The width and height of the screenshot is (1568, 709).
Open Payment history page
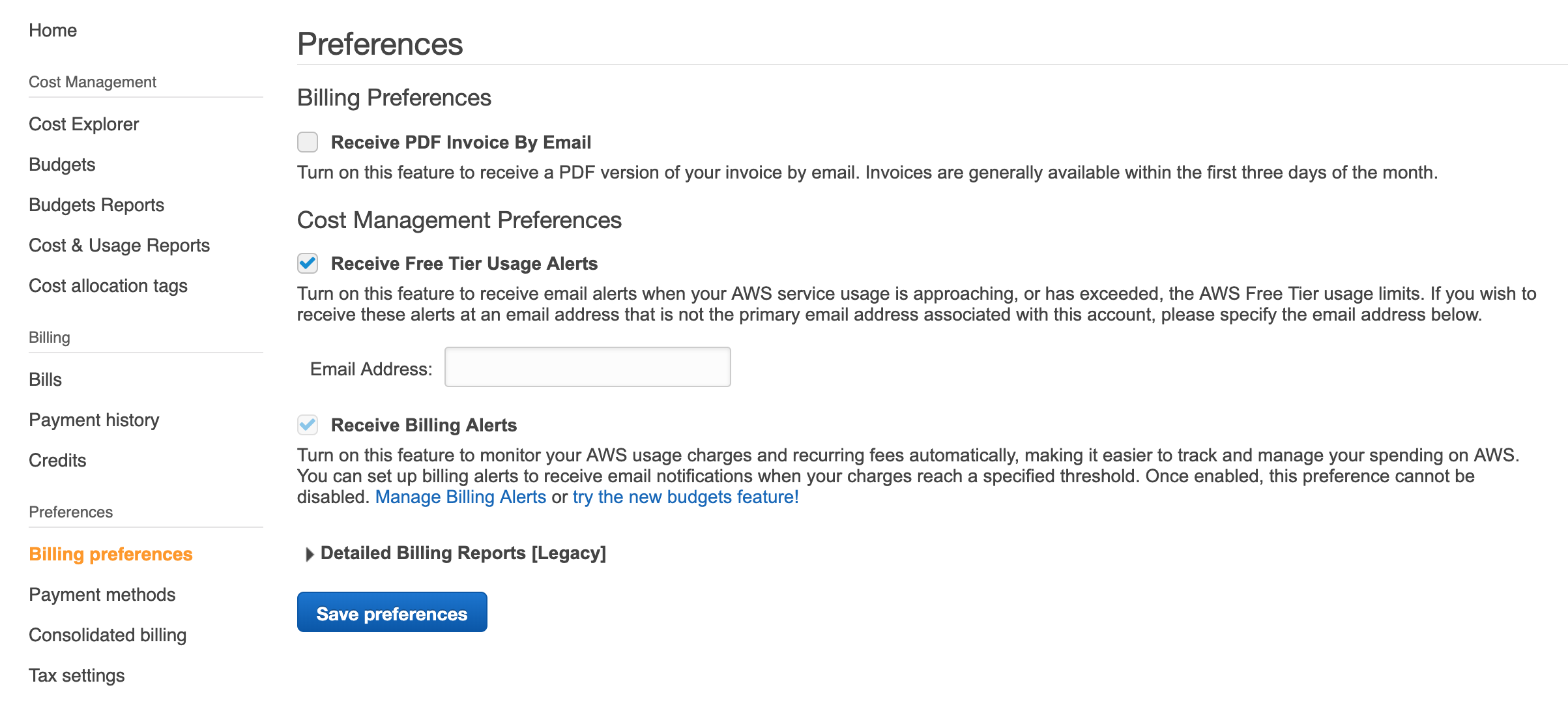[x=94, y=420]
